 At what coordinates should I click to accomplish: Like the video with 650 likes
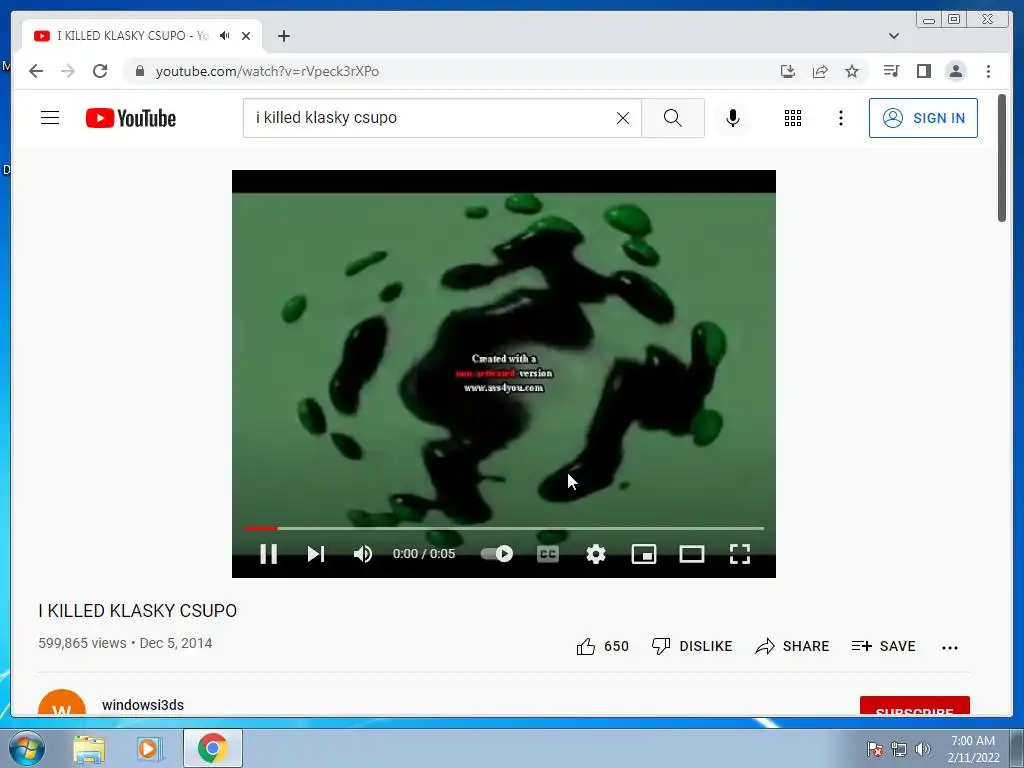602,647
